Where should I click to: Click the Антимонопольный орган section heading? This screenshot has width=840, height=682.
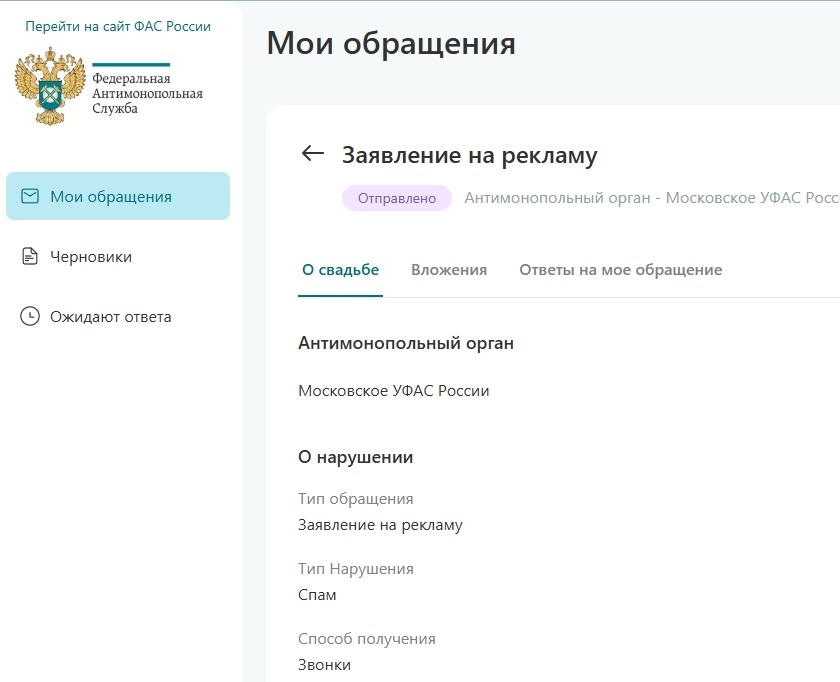point(406,343)
